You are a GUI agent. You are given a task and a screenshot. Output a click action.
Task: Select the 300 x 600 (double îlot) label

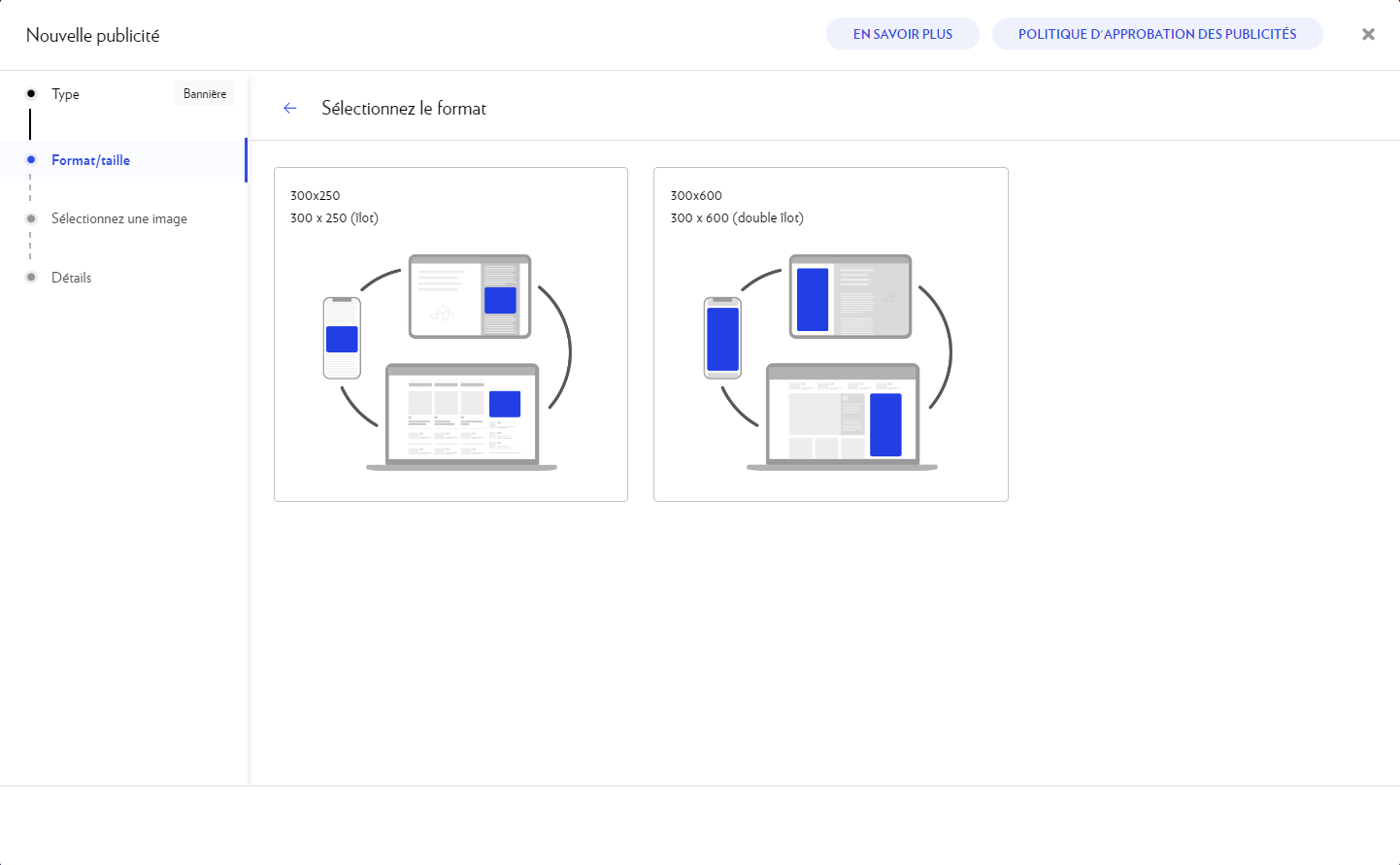point(737,217)
